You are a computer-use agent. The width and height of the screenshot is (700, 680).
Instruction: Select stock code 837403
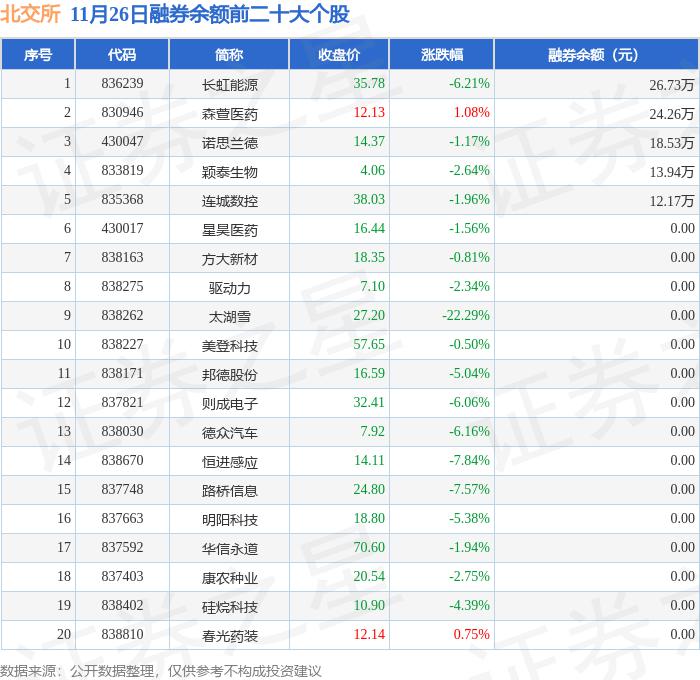[x=122, y=576]
